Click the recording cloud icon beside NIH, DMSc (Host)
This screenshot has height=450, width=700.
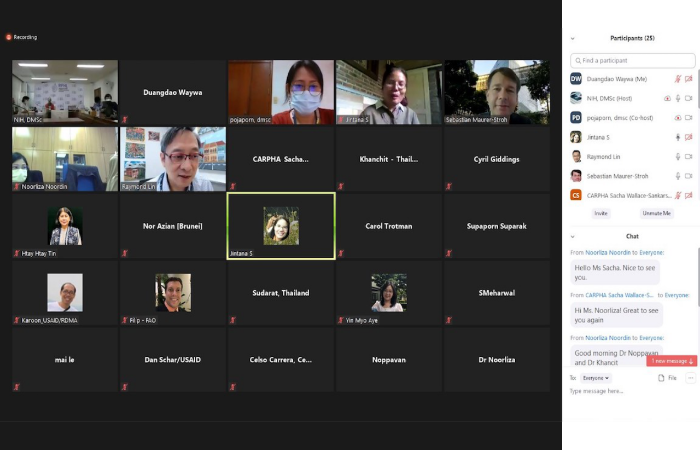(667, 98)
